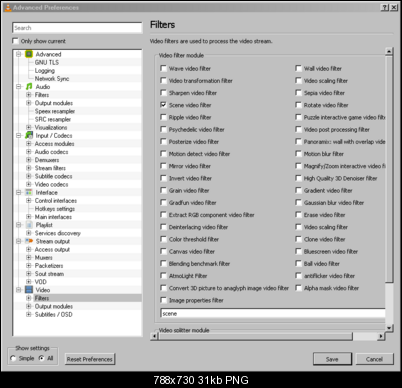Select the Simple settings radio button
402x388 pixels.
(13, 358)
